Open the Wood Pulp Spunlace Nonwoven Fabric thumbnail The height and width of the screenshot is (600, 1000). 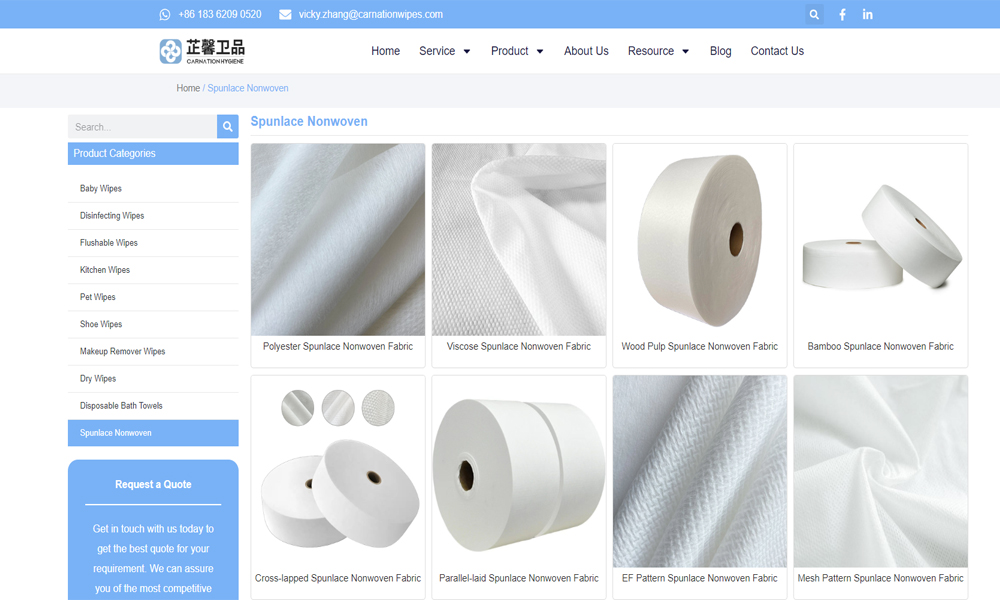(699, 240)
